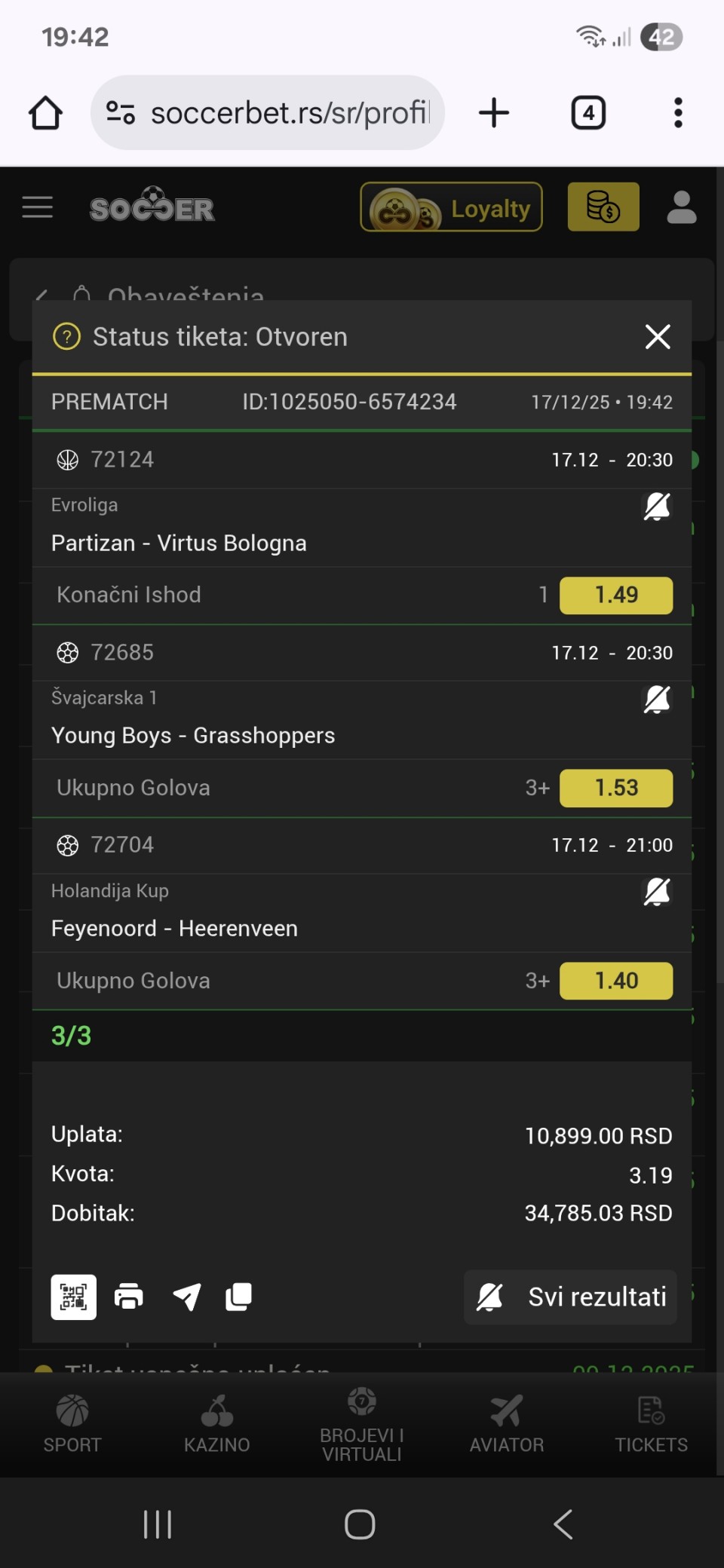Tap the soccerbet.rs address bar
Viewport: 724px width, 1568px height.
[289, 113]
